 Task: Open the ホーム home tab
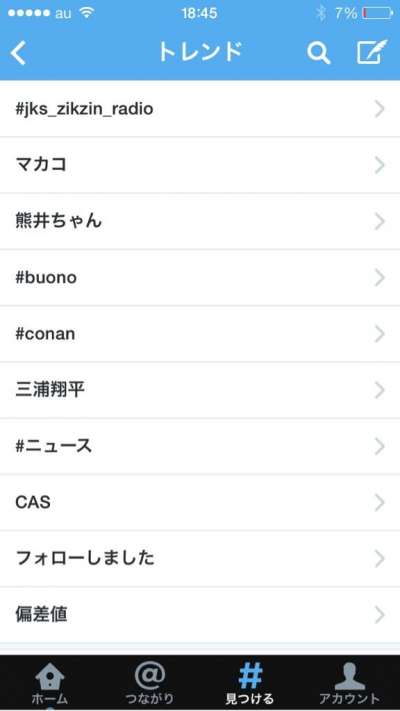point(50,683)
